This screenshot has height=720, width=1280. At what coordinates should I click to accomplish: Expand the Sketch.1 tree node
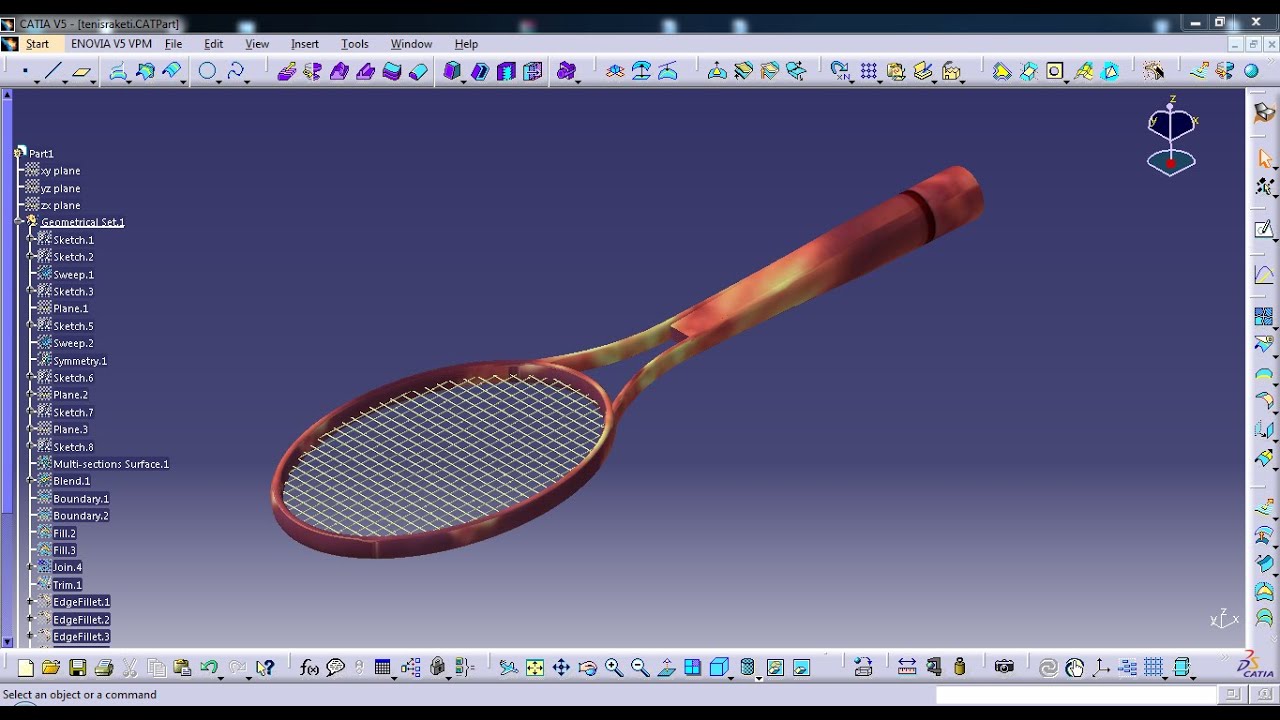[x=31, y=240]
